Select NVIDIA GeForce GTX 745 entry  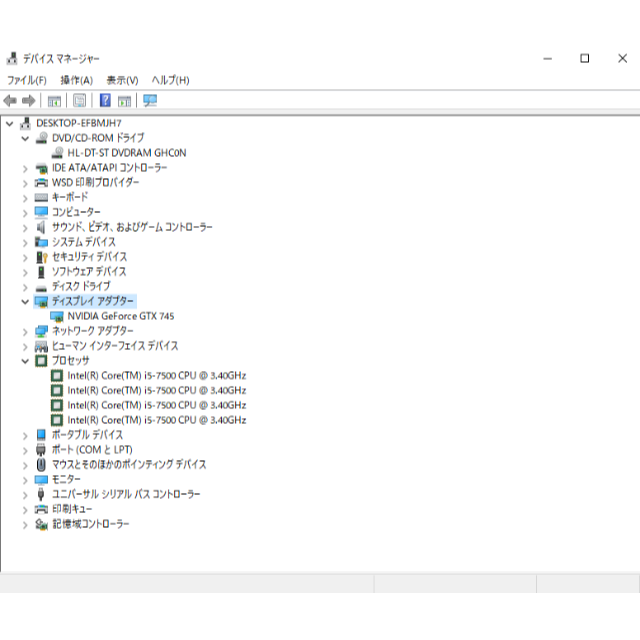click(121, 316)
